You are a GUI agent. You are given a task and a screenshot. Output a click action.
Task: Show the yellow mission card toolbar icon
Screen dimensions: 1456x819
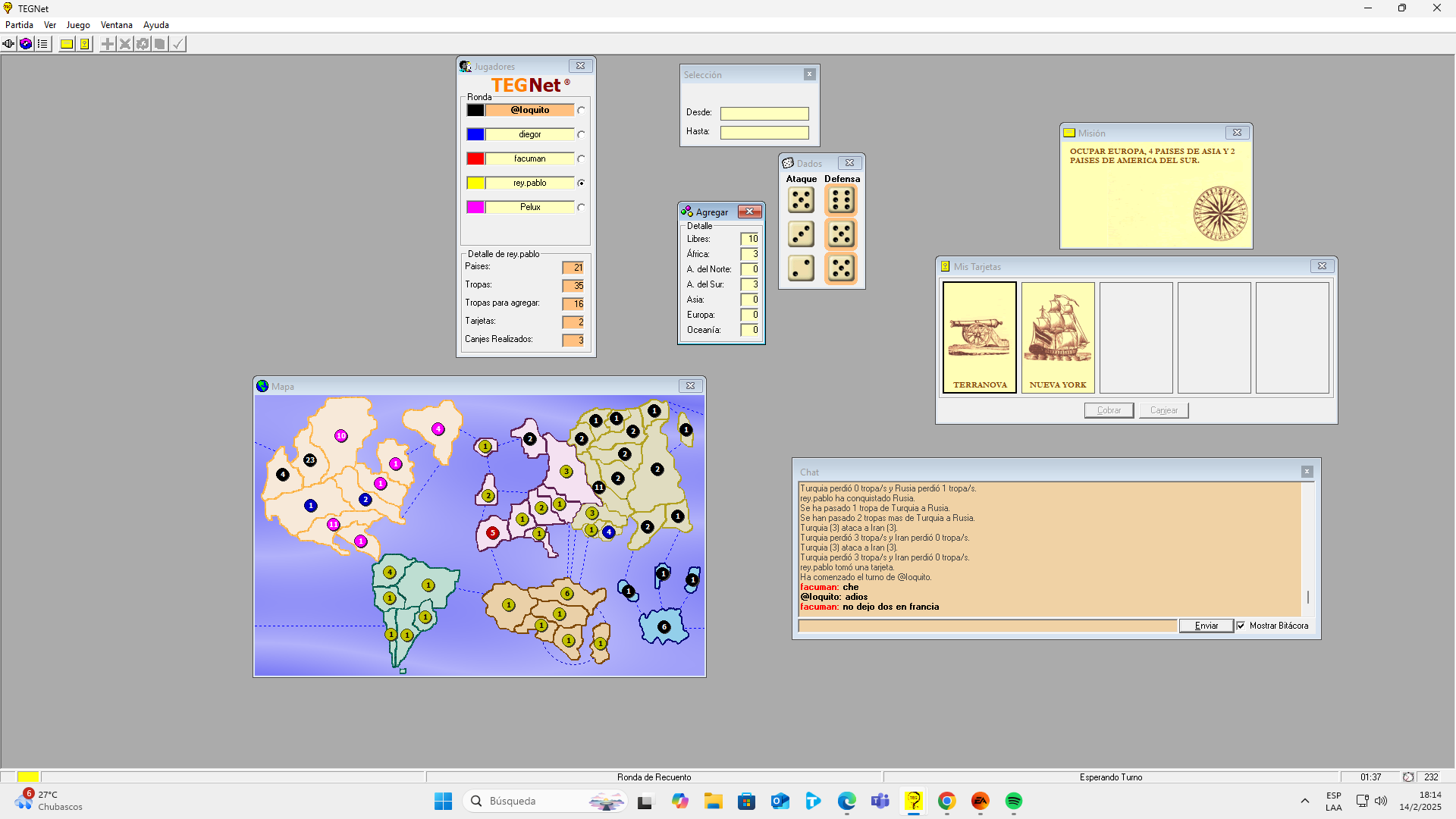[x=67, y=44]
